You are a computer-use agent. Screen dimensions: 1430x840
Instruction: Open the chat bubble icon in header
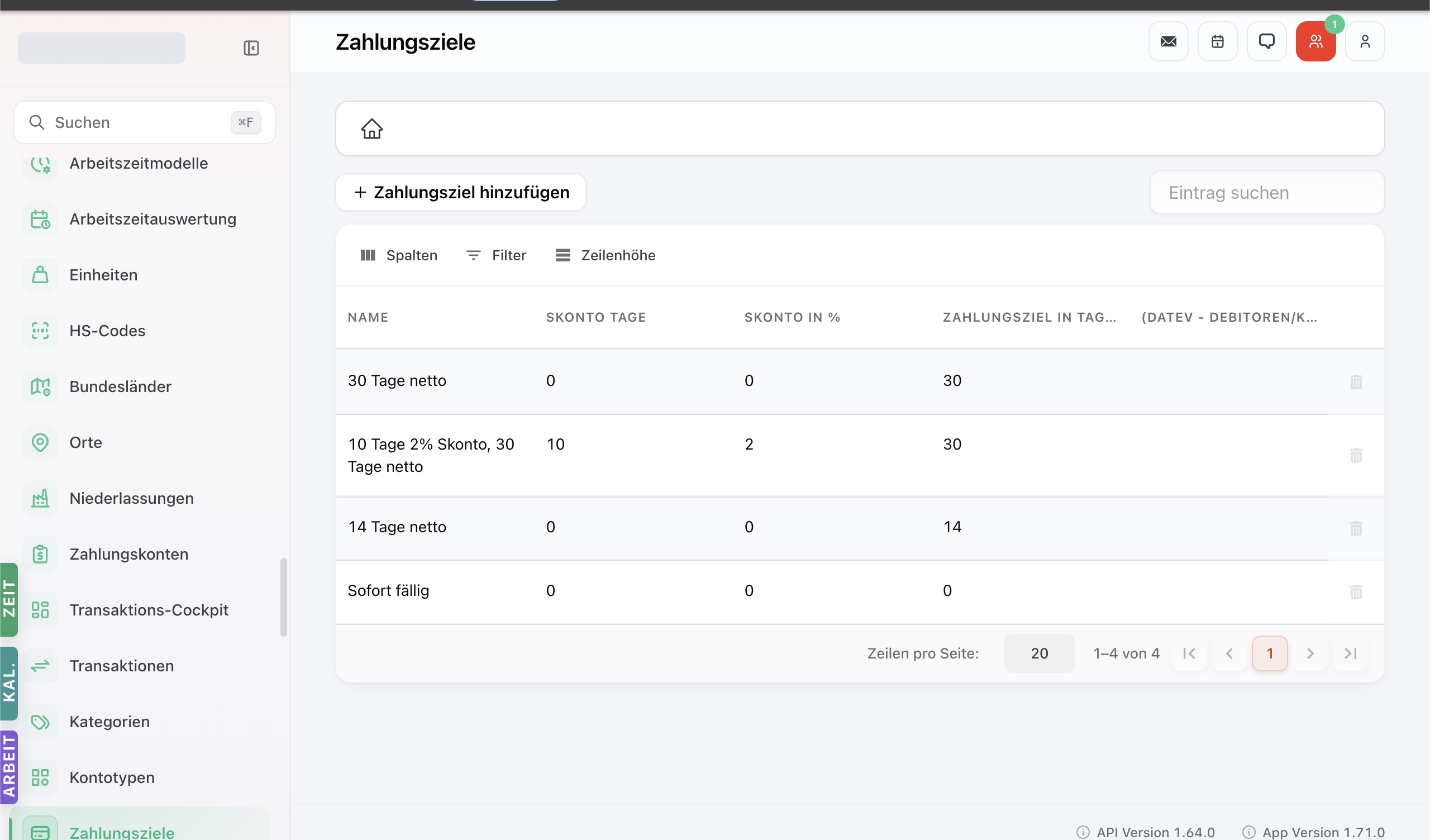point(1266,41)
